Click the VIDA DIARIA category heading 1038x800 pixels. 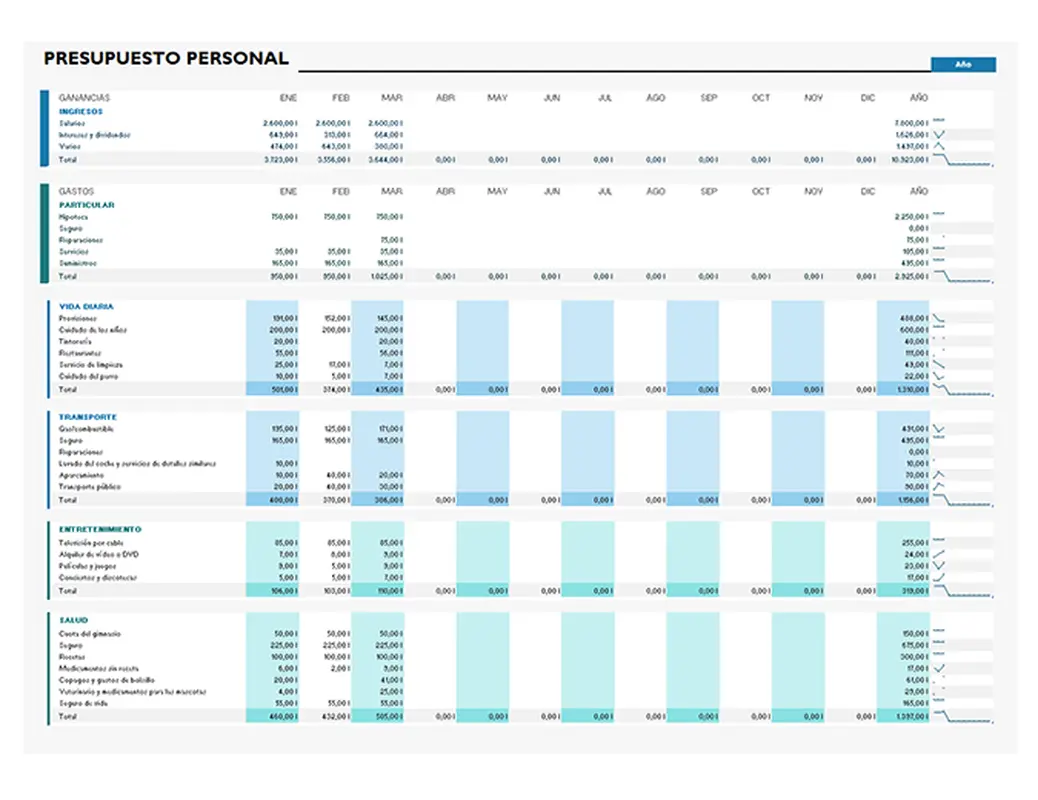[x=86, y=306]
